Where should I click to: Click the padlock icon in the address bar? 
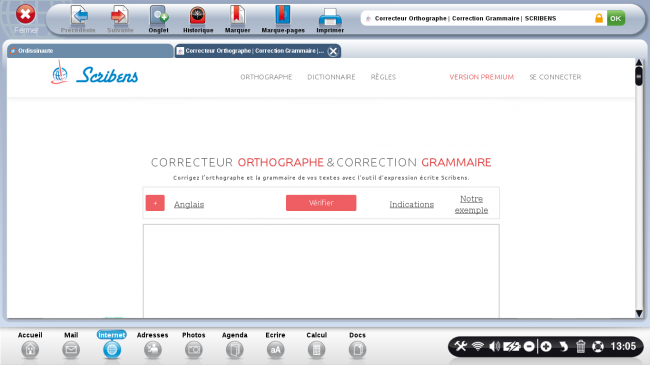pos(599,18)
